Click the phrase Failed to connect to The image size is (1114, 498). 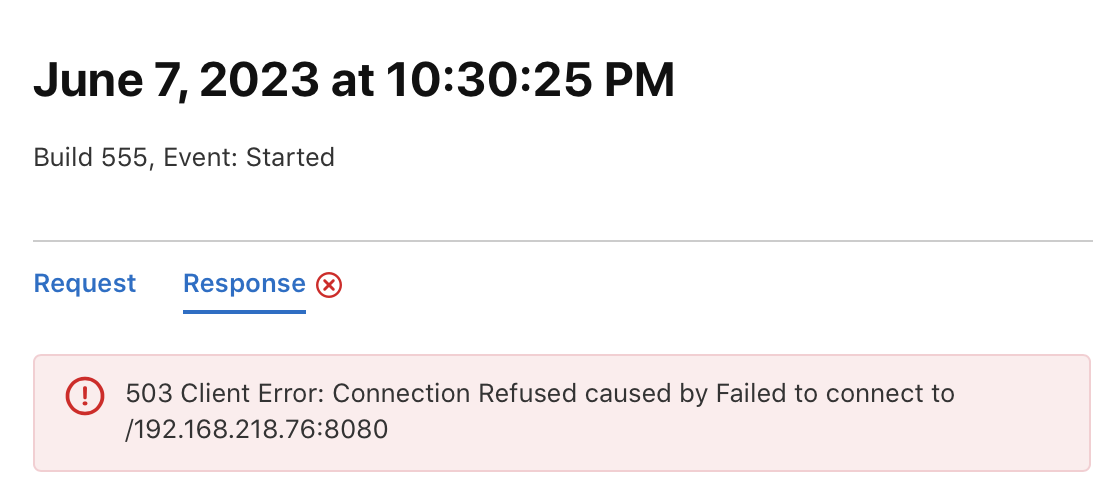click(835, 393)
